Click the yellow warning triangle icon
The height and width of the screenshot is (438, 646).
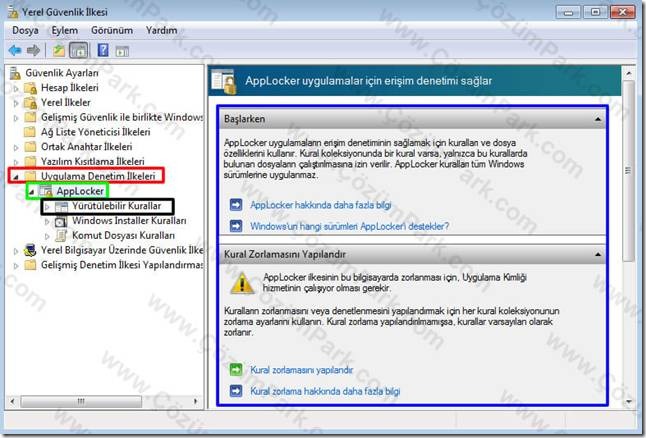click(x=242, y=283)
